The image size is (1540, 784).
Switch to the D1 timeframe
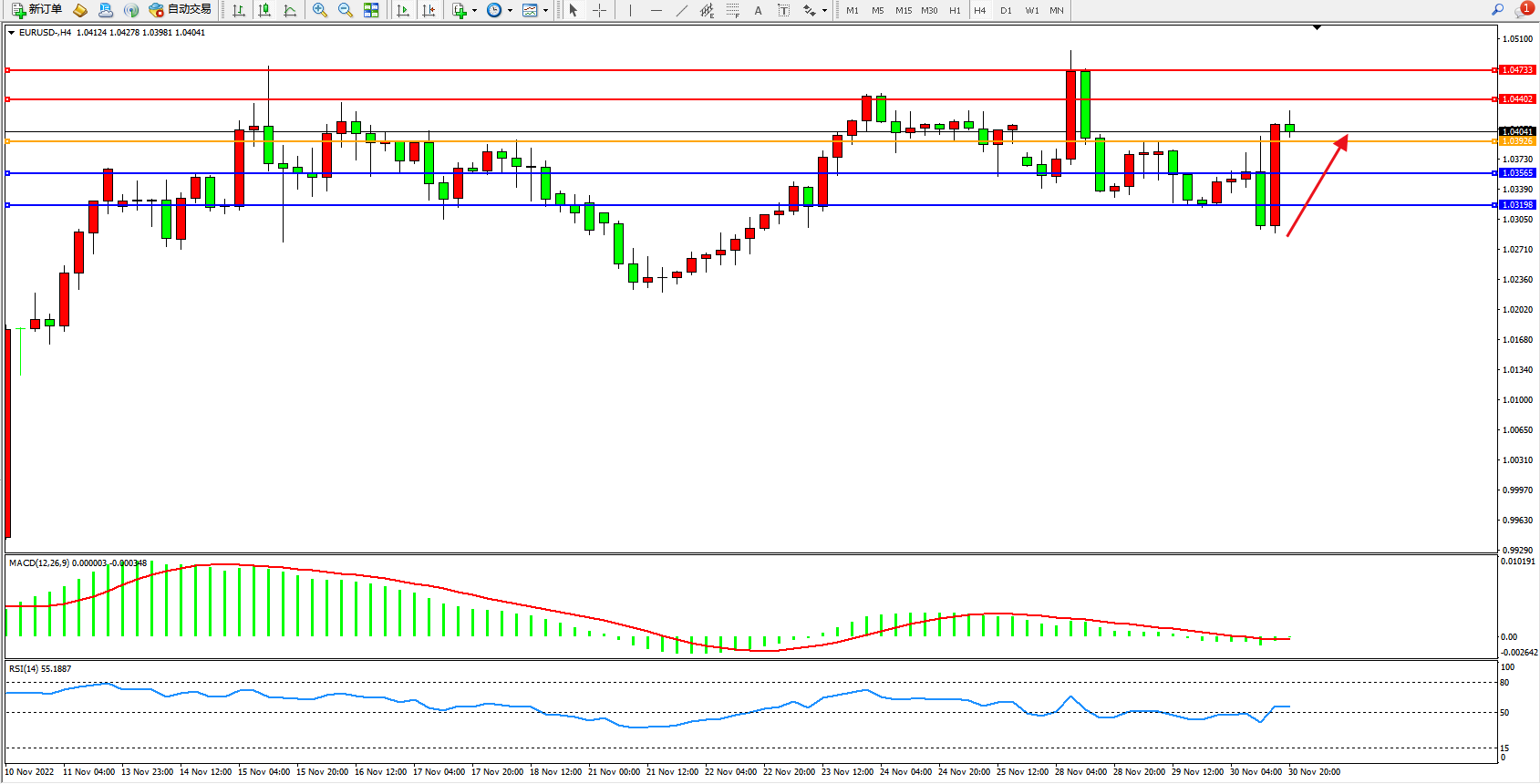pyautogui.click(x=1006, y=11)
